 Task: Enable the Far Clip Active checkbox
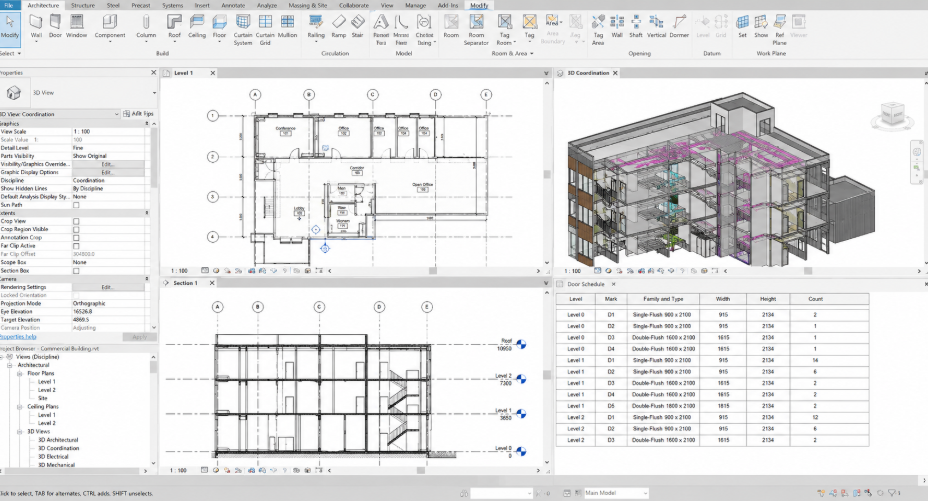tap(76, 246)
